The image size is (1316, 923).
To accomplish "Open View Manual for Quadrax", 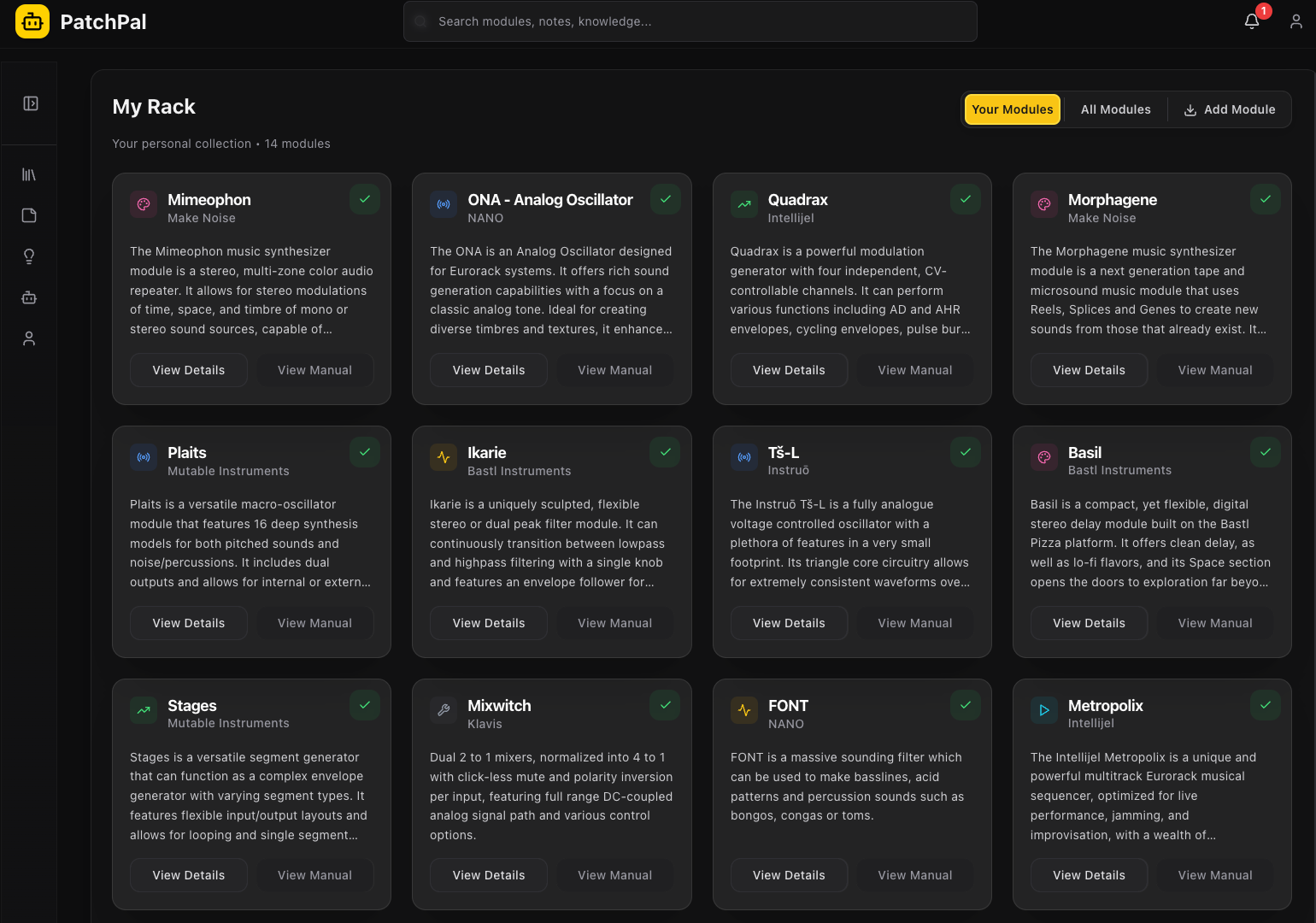I will coord(915,370).
